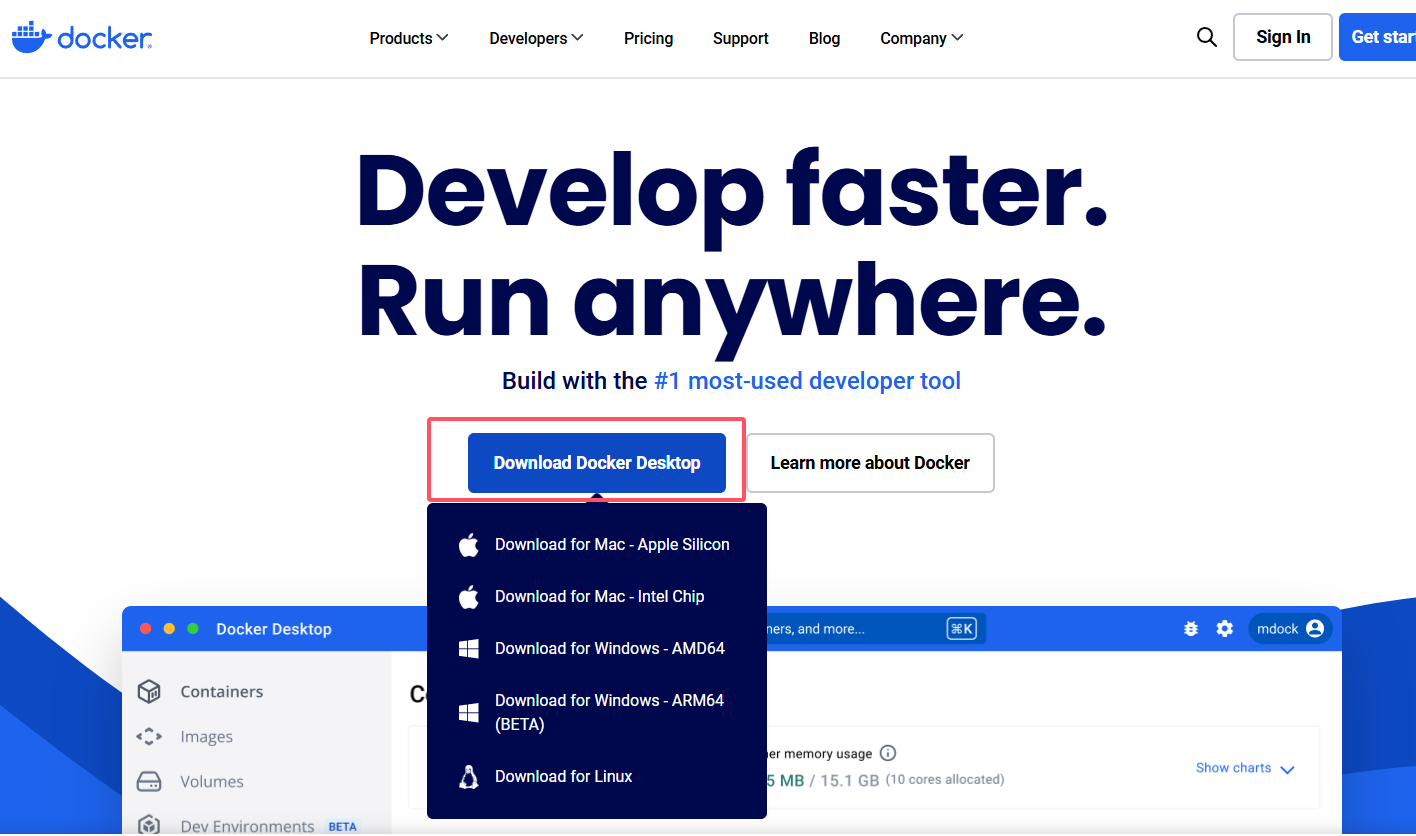Click Apple icon for Mac Intel Chip
Image resolution: width=1416 pixels, height=836 pixels.
(x=468, y=597)
